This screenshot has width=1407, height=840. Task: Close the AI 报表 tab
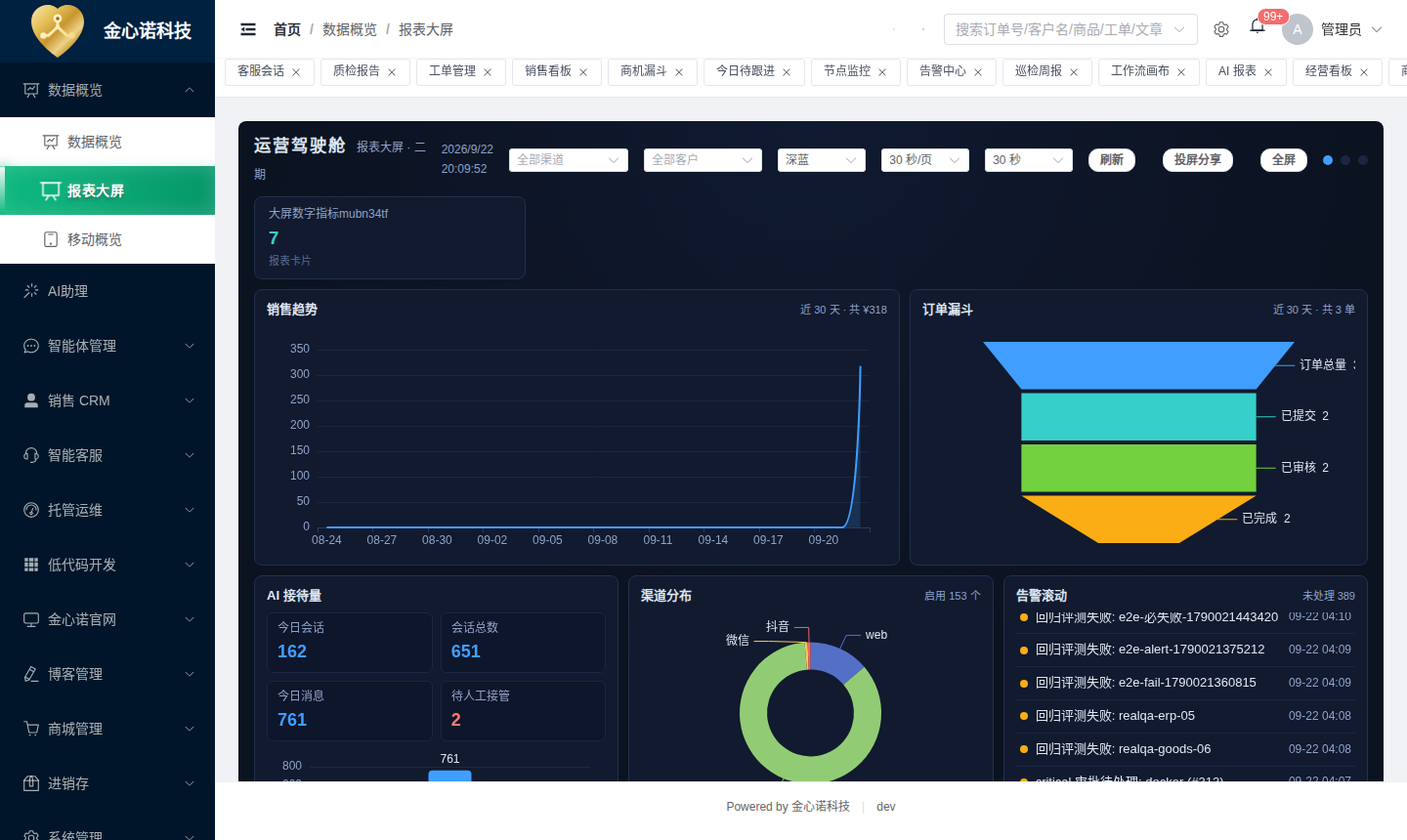tap(1268, 72)
